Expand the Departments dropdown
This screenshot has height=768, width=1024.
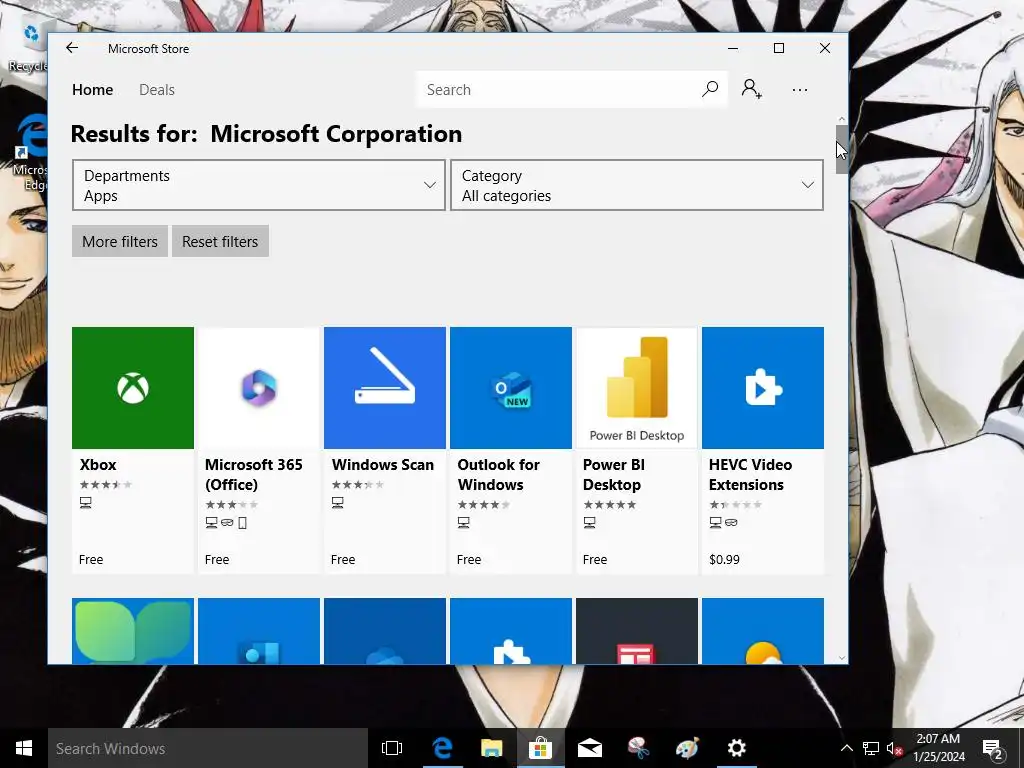pyautogui.click(x=259, y=185)
